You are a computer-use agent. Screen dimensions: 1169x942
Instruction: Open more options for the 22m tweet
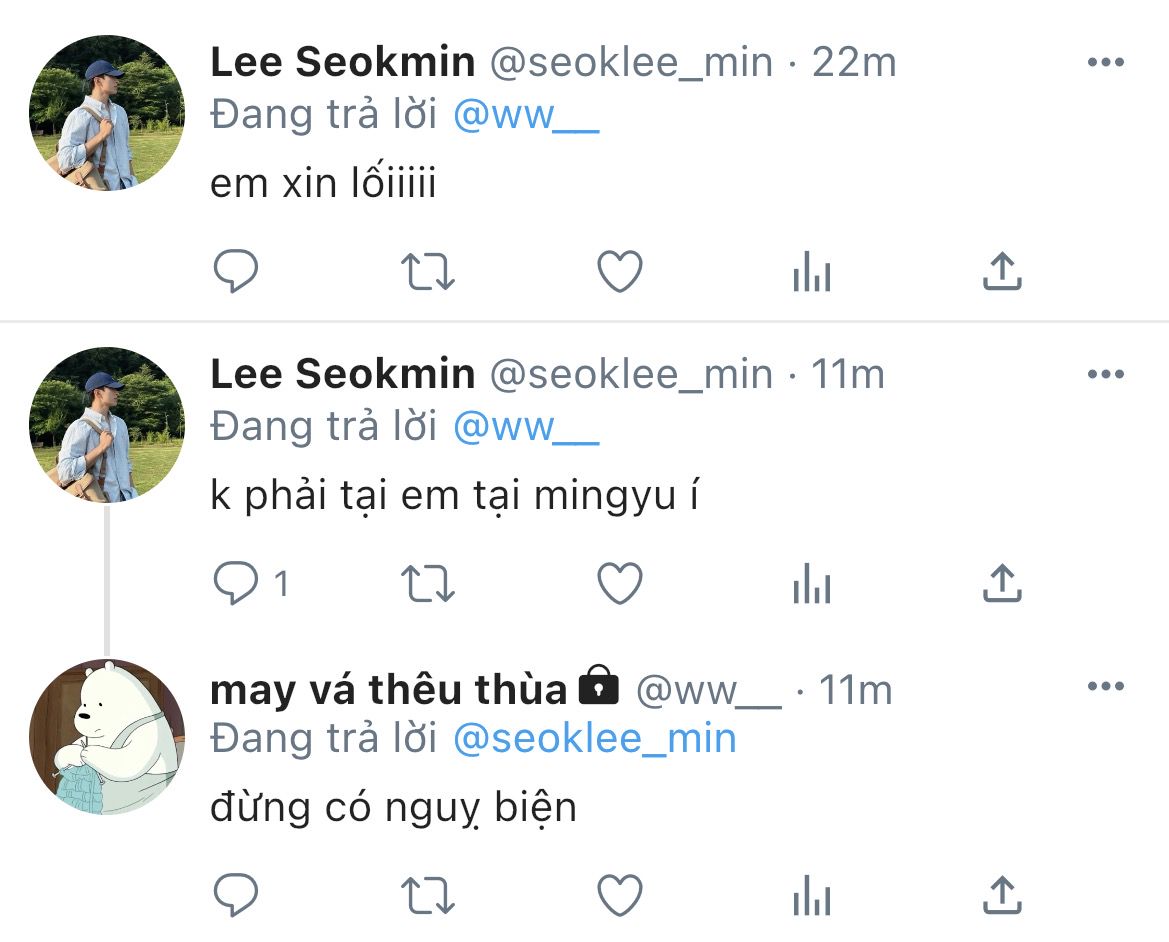[1105, 63]
